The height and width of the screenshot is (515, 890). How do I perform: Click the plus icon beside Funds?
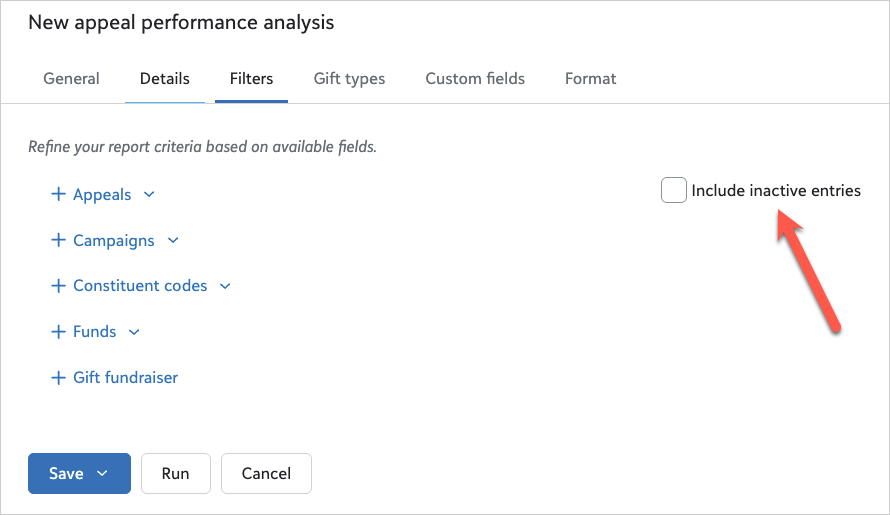pyautogui.click(x=58, y=332)
